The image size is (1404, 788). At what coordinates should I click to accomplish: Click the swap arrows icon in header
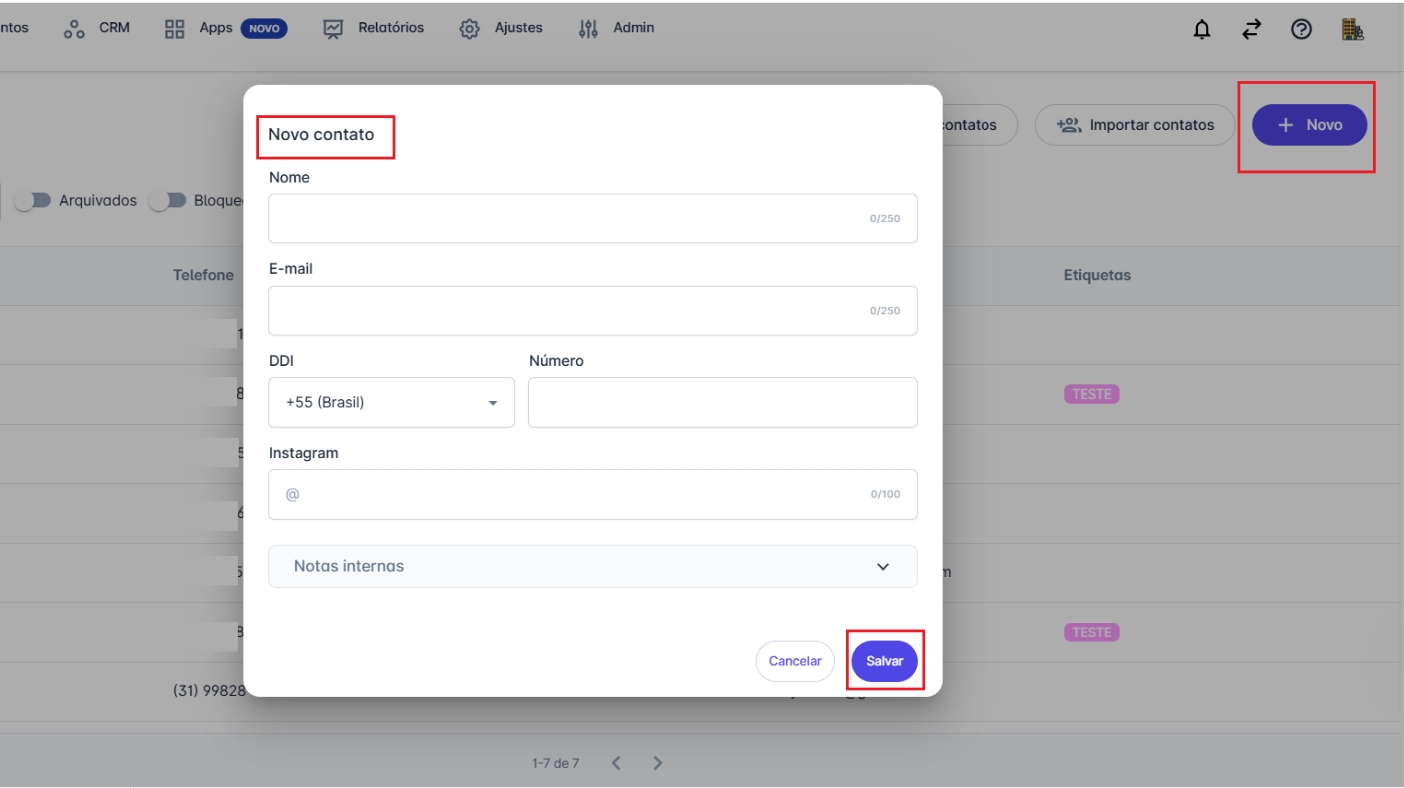click(1252, 30)
